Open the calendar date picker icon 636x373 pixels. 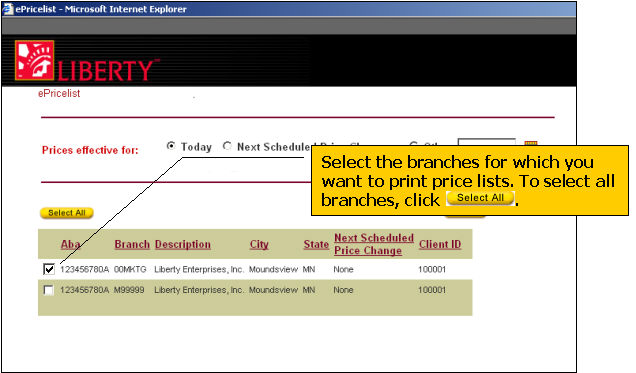click(531, 143)
